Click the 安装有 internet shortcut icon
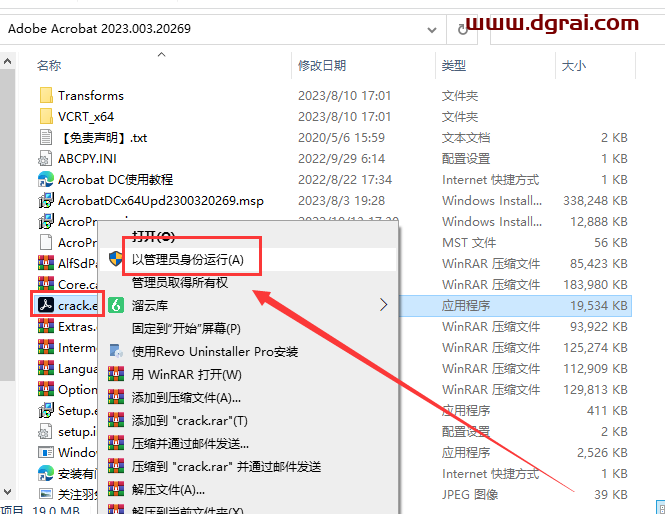This screenshot has width=665, height=514. click(46, 473)
